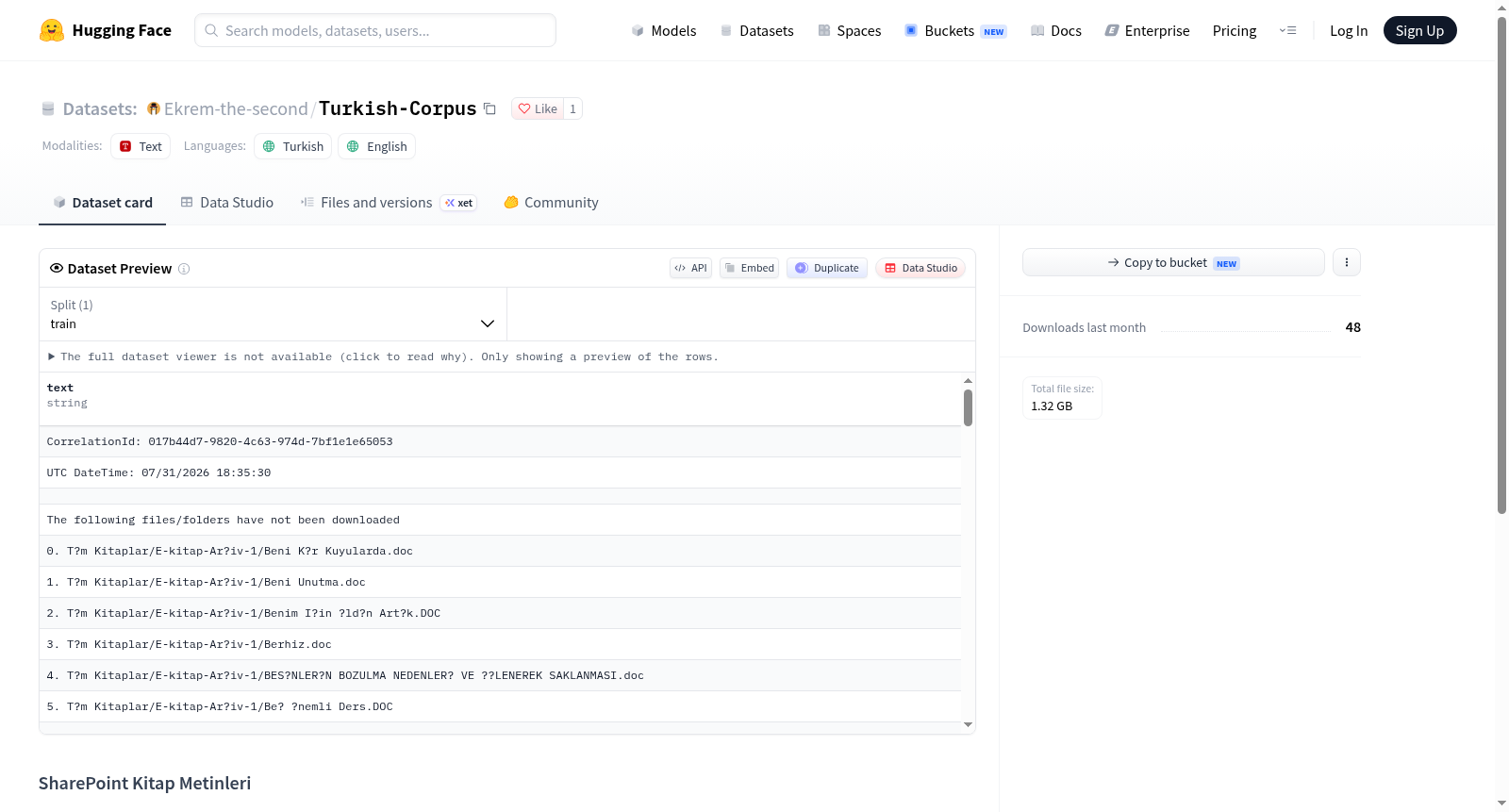Like the Turkish-Corpus dataset
This screenshot has height=812, width=1509.
pyautogui.click(x=538, y=108)
